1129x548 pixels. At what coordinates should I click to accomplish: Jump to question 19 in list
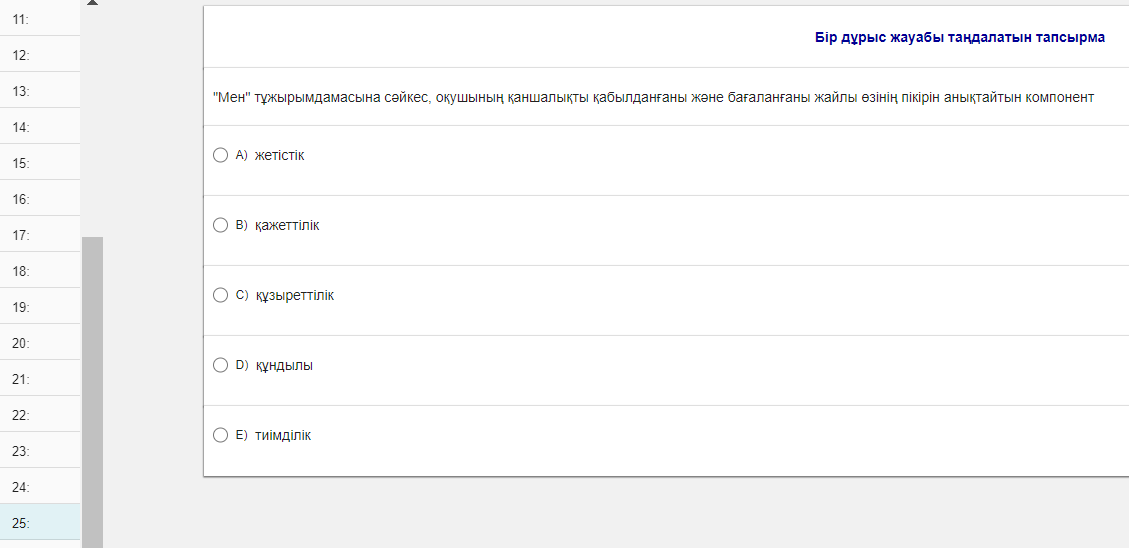(x=40, y=307)
